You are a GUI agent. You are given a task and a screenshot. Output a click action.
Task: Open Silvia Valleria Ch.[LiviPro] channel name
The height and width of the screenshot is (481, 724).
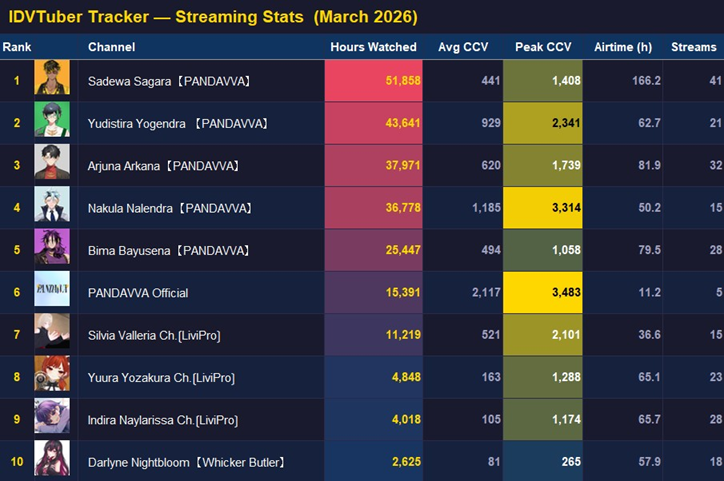(x=154, y=336)
